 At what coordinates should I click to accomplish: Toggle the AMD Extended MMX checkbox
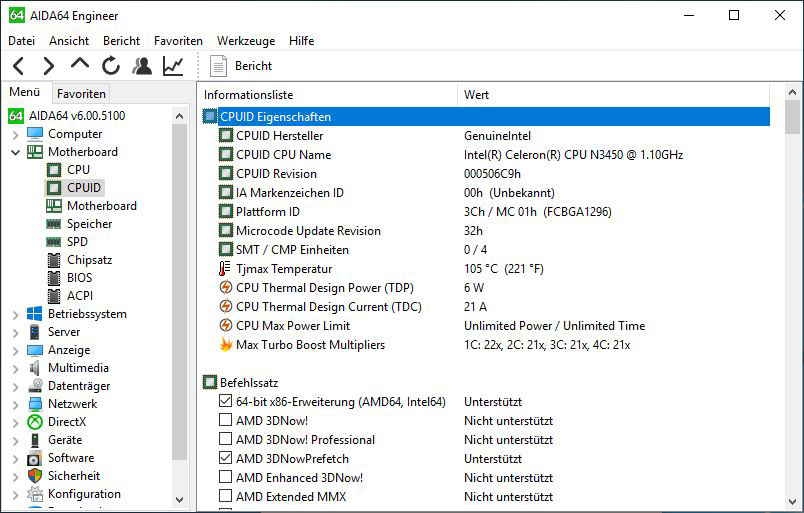coord(226,496)
